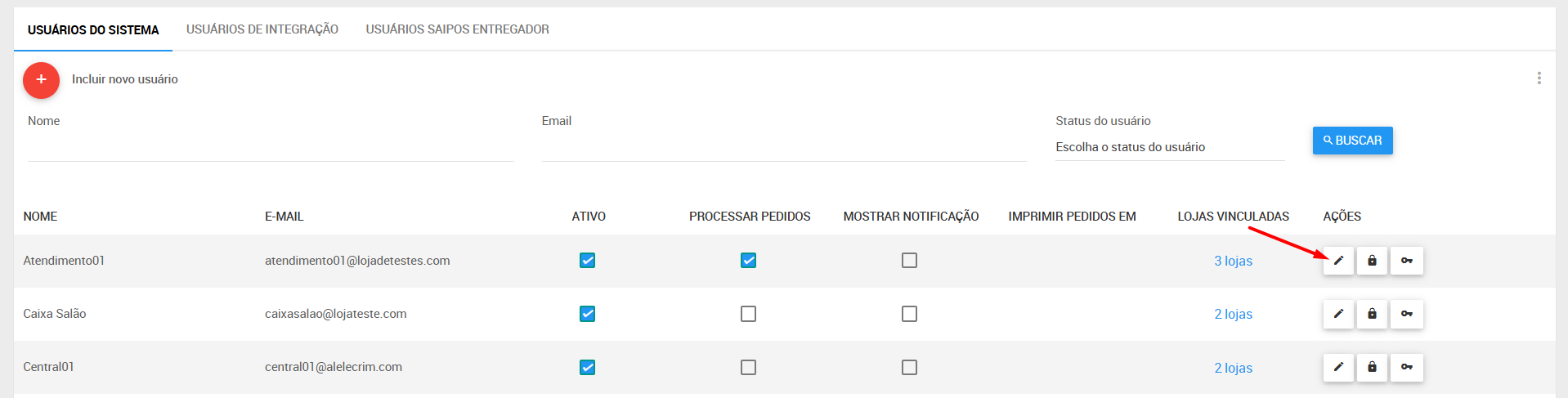Uncheck Processar Pedidos for Atendimento01
The height and width of the screenshot is (398, 1568).
click(x=748, y=261)
